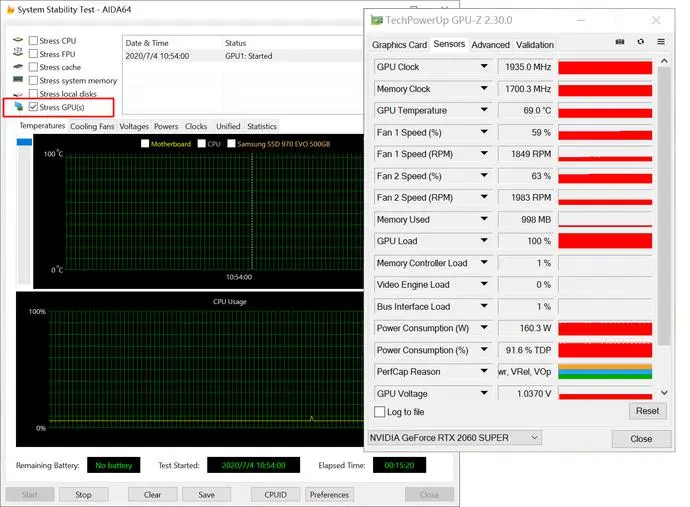This screenshot has height=507, width=690.
Task: Open the NVIDIA GeForce RTX 2060 SUPER selector
Action: pos(455,438)
